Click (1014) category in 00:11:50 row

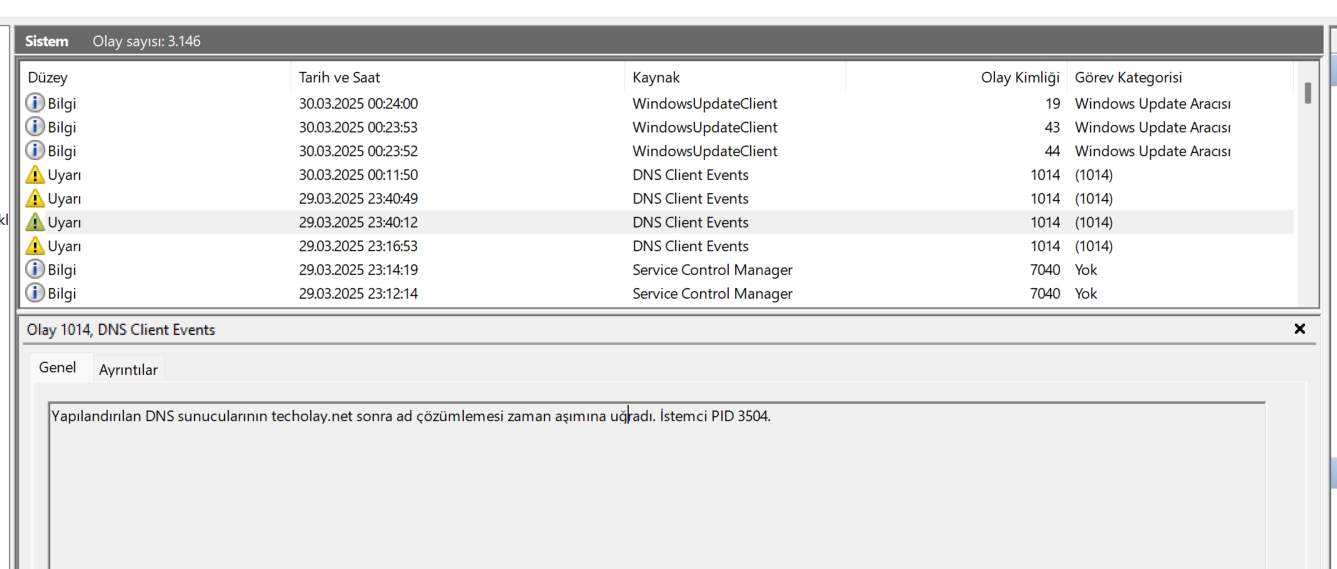(1094, 175)
